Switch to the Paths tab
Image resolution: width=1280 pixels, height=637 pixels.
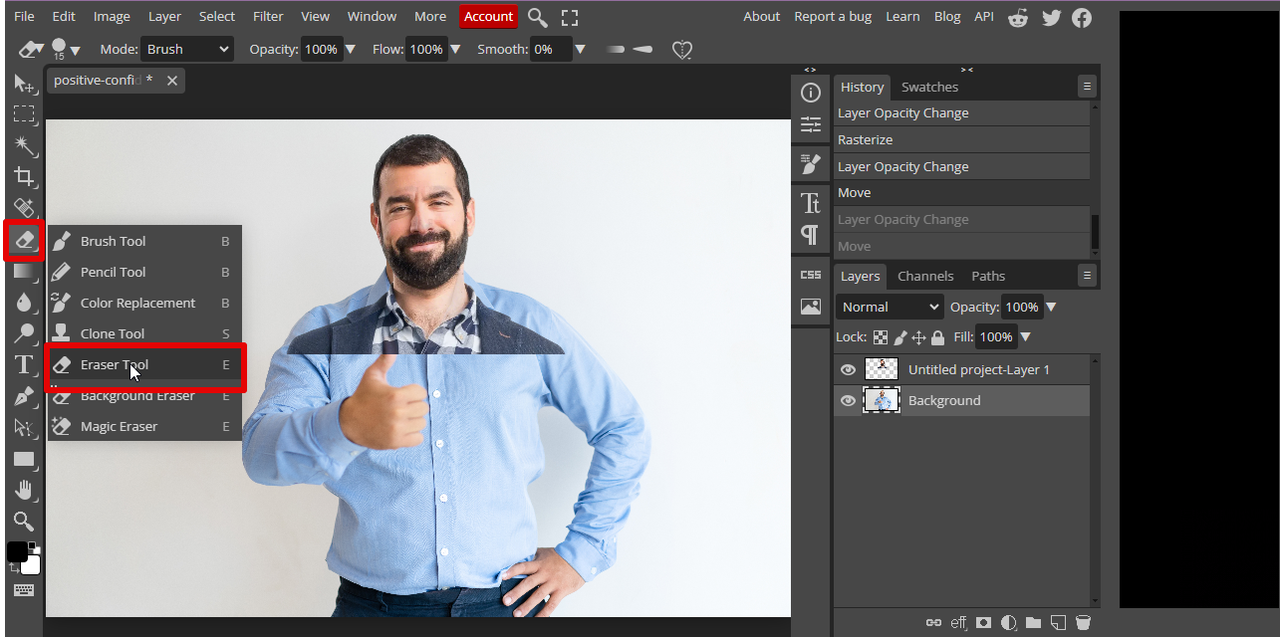[x=989, y=276]
